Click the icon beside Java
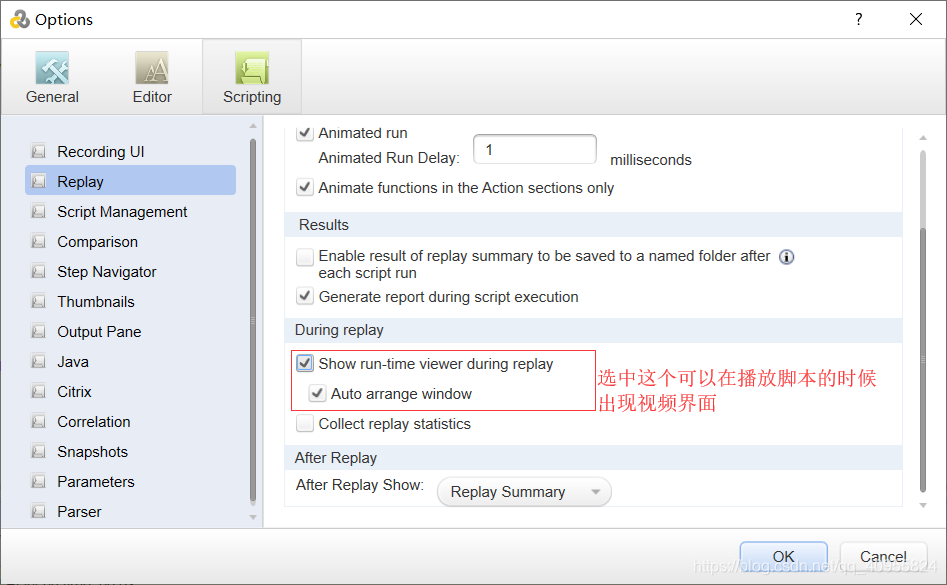The image size is (947, 585). [x=39, y=362]
